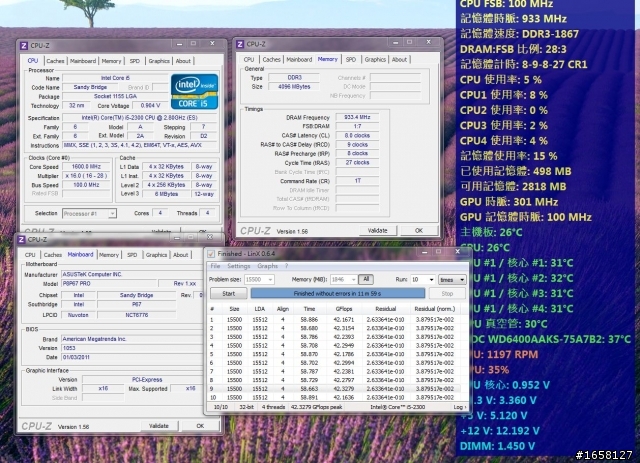The image size is (640, 463).
Task: Click Validate in the Memory CPU-Z window
Action: pos(378,231)
